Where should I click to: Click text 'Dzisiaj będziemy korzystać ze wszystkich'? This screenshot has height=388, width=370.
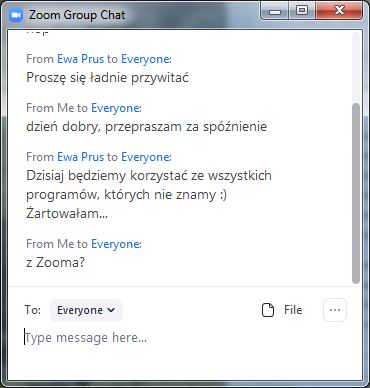[149, 176]
